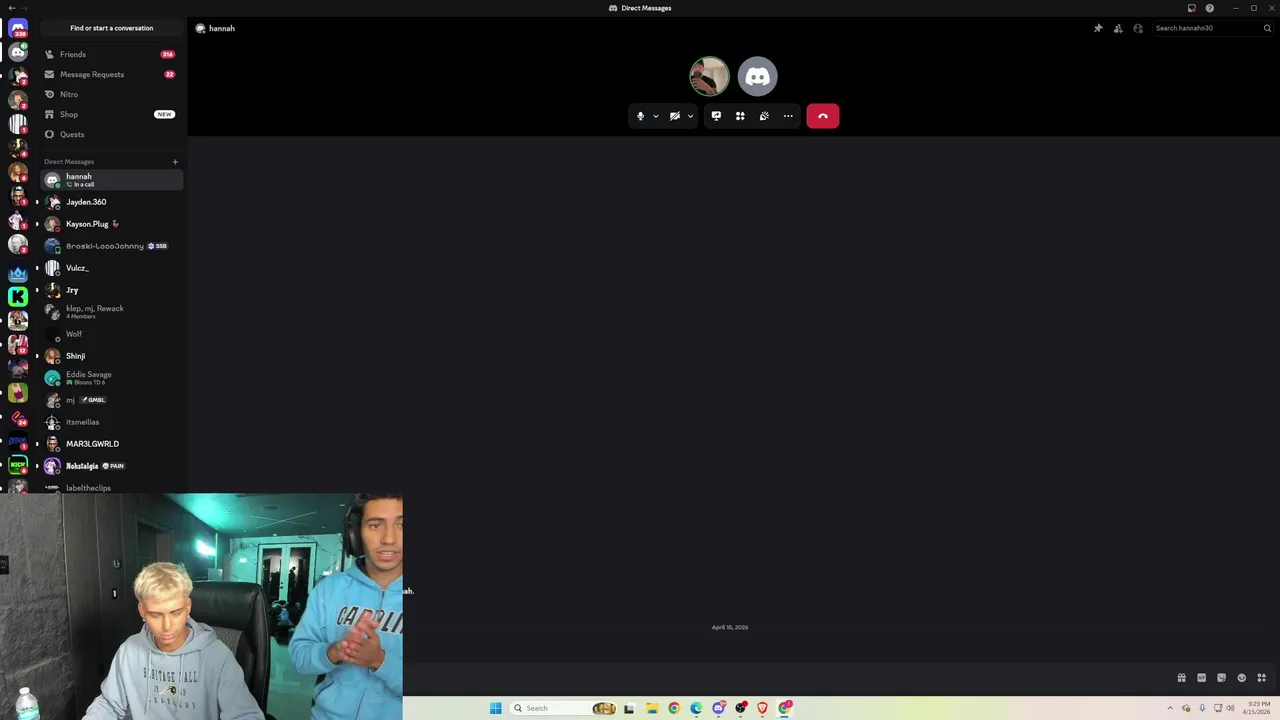Open Message Requests
This screenshot has height=720, width=1280.
tap(112, 74)
